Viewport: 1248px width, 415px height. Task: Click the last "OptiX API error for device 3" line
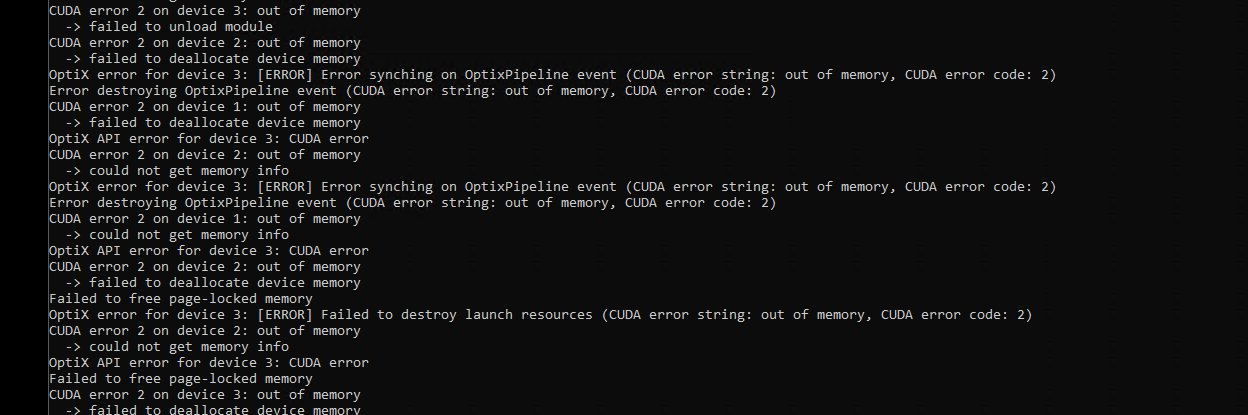208,363
